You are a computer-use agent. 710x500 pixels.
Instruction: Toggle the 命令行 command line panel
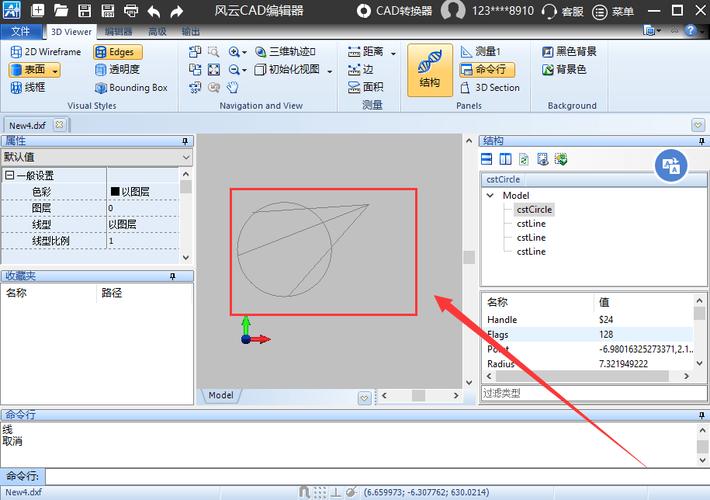[487, 69]
